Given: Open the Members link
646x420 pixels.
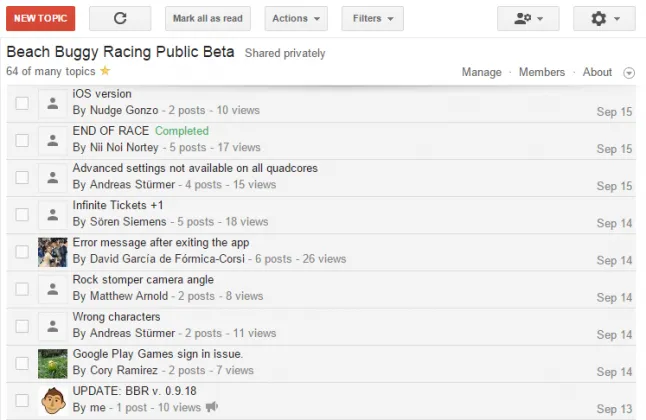Looking at the screenshot, I should (x=542, y=72).
